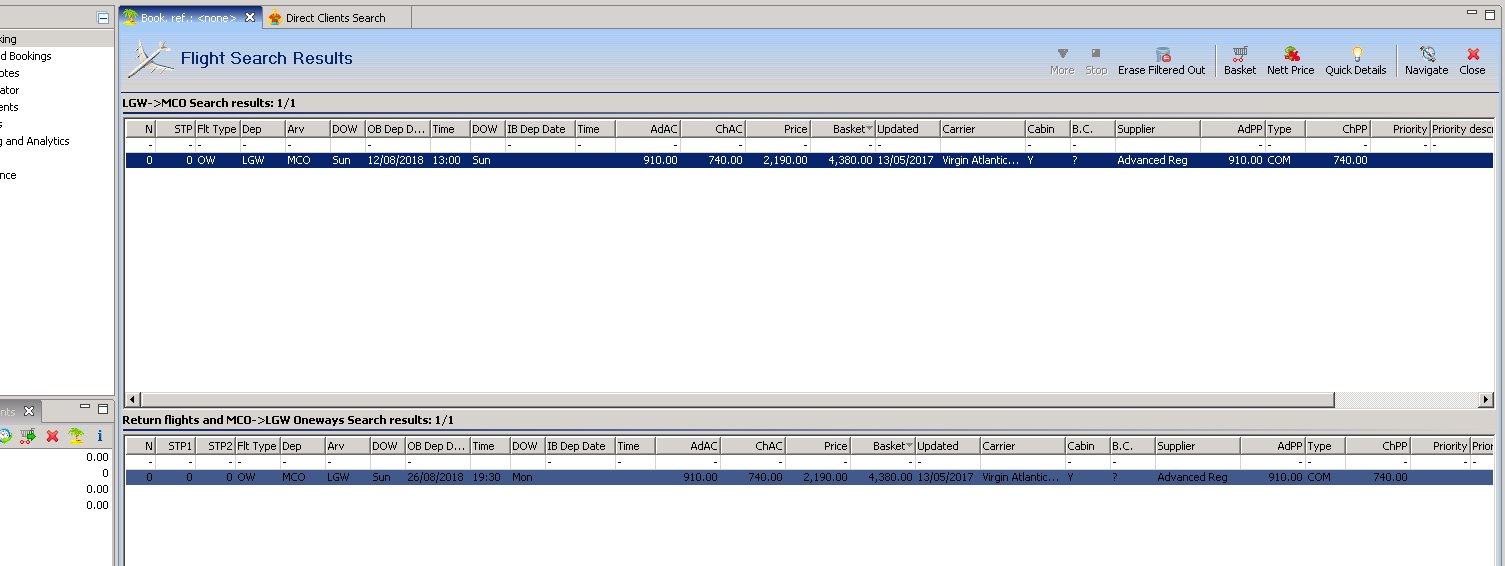This screenshot has height=566, width=1505.
Task: Click Updated column header in outbound table
Action: pos(908,129)
